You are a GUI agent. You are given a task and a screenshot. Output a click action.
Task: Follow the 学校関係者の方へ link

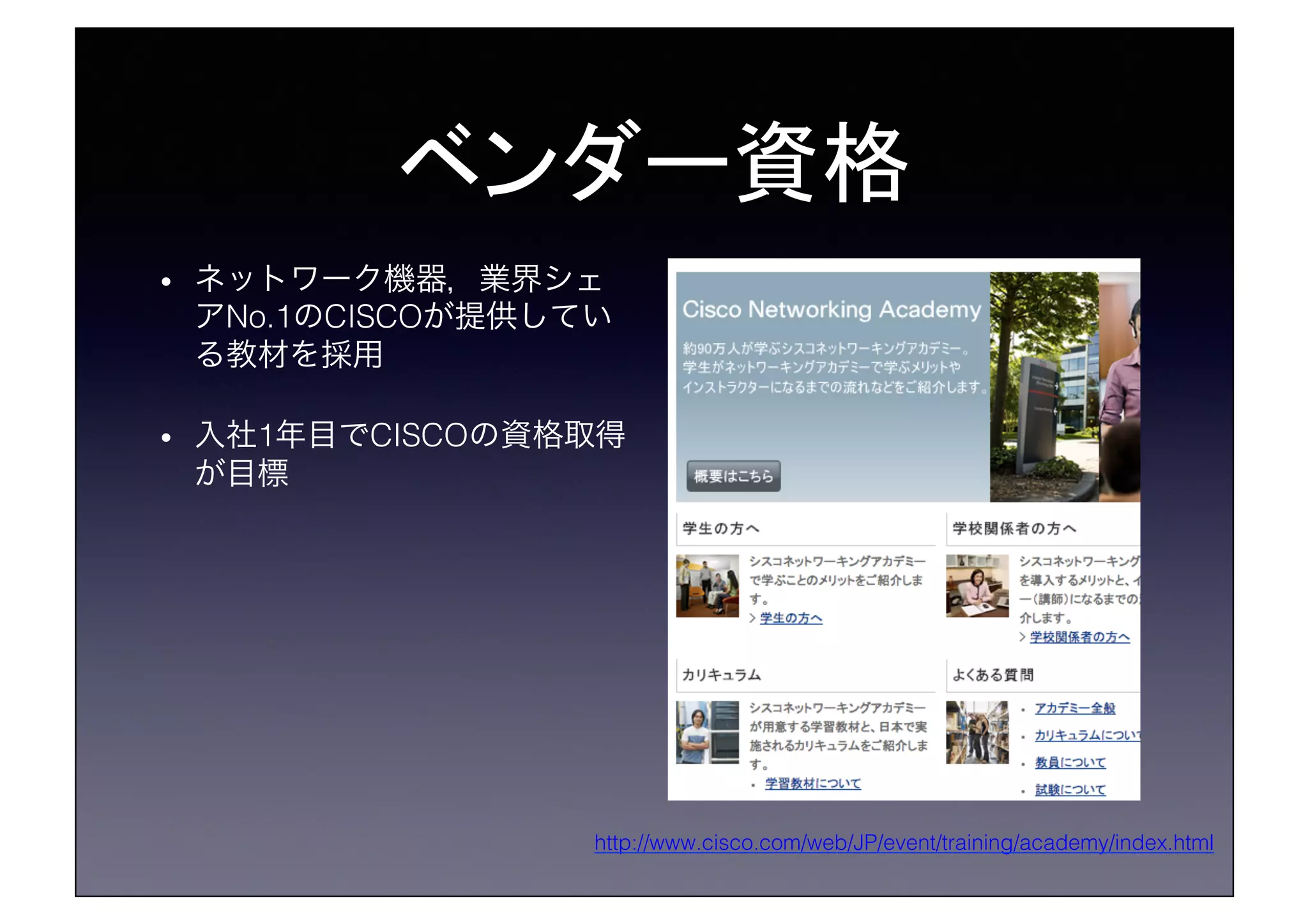tap(1079, 637)
